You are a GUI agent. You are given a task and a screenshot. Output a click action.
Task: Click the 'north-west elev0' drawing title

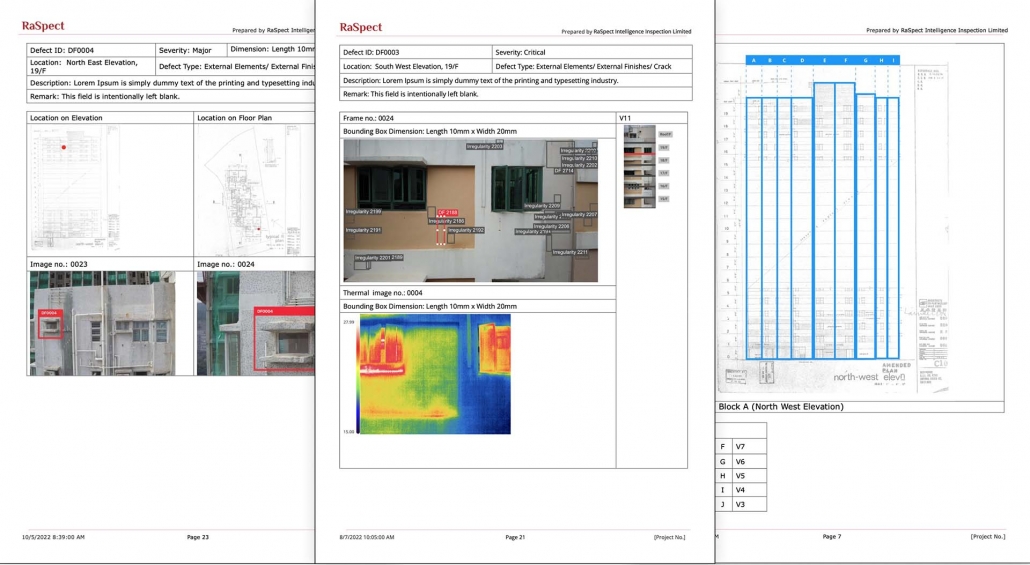(x=869, y=377)
